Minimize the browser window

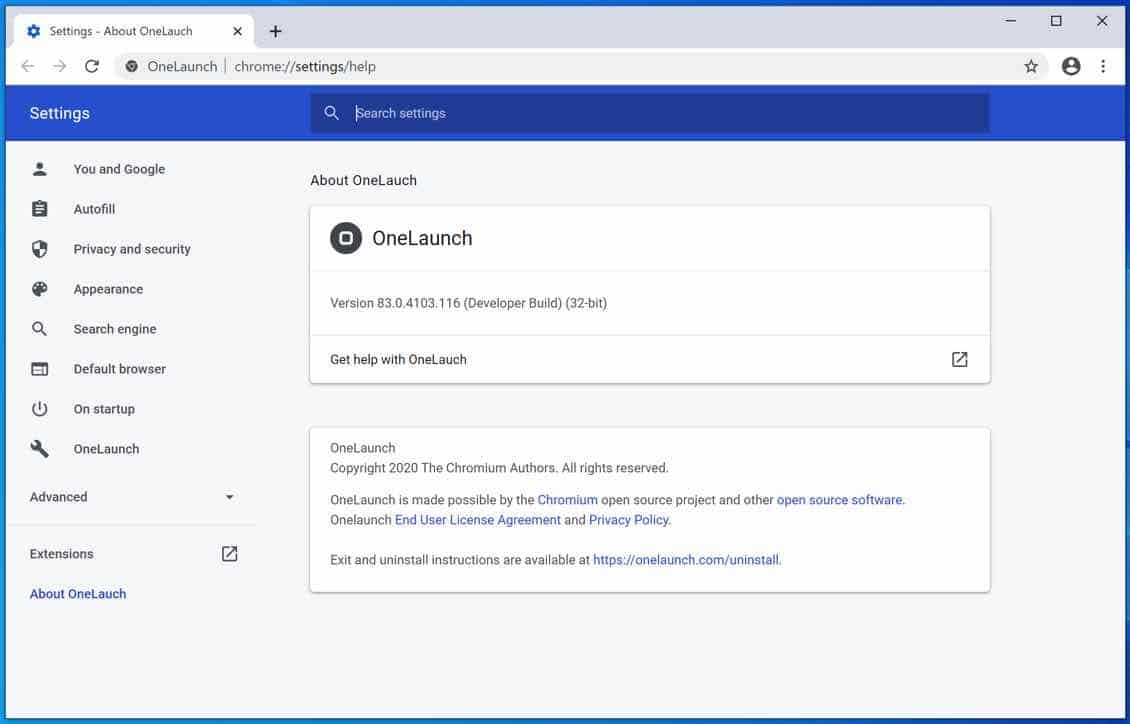(x=1010, y=21)
